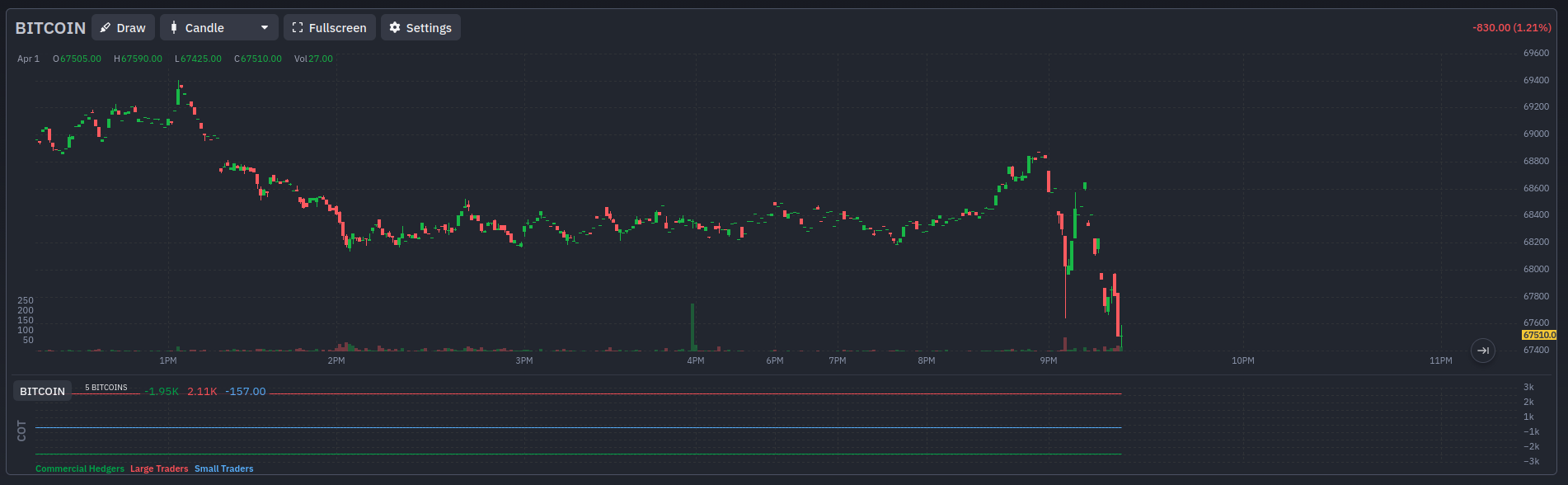Click the candle icon in chart type selector

click(x=173, y=27)
